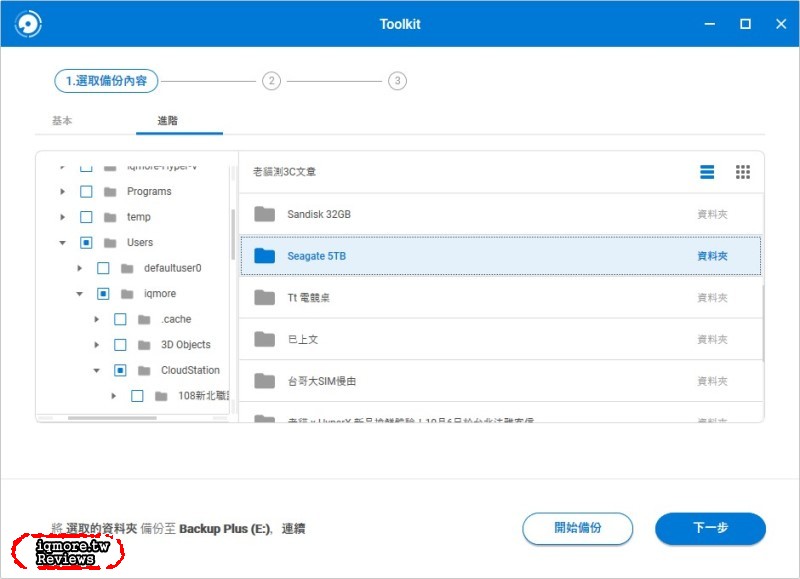800x579 pixels.
Task: Switch to the 基本 tab
Action: click(x=62, y=119)
